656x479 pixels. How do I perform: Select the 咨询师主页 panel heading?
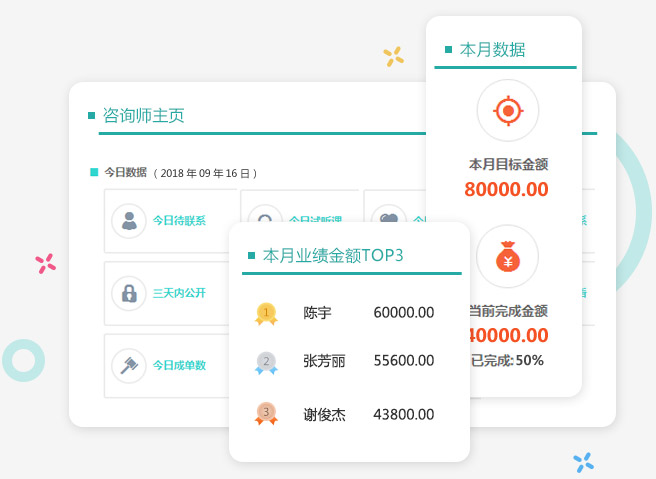coord(144,115)
